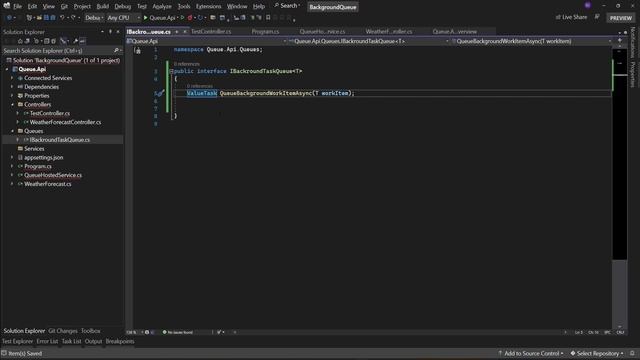The width and height of the screenshot is (640, 360).
Task: Click Properties wrench icon in Solution Explorer toolbar
Action: (76, 41)
